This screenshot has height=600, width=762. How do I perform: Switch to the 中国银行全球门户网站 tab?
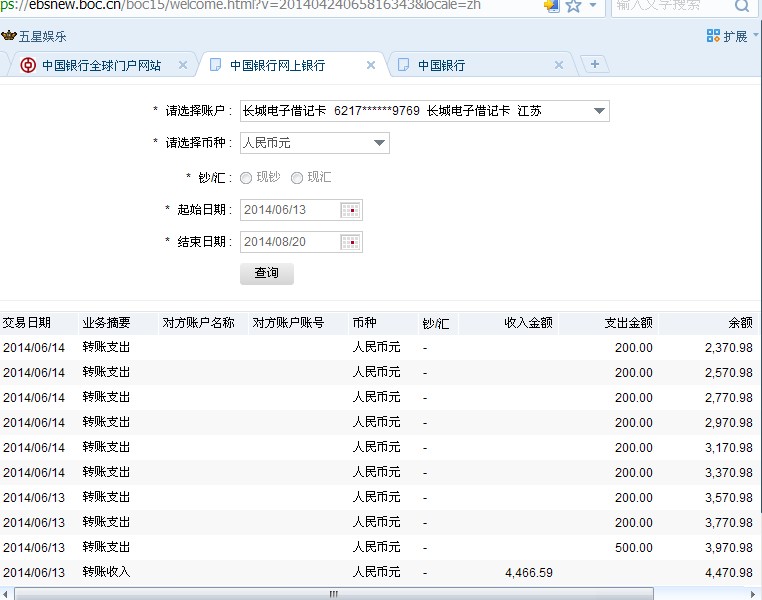(100, 65)
